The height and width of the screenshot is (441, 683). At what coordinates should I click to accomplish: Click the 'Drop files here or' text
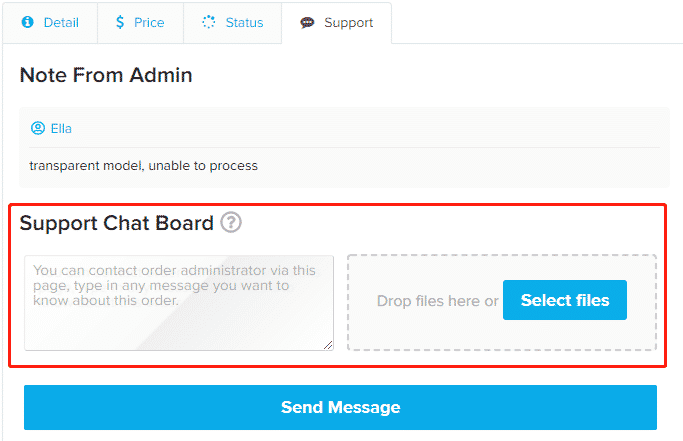[437, 301]
